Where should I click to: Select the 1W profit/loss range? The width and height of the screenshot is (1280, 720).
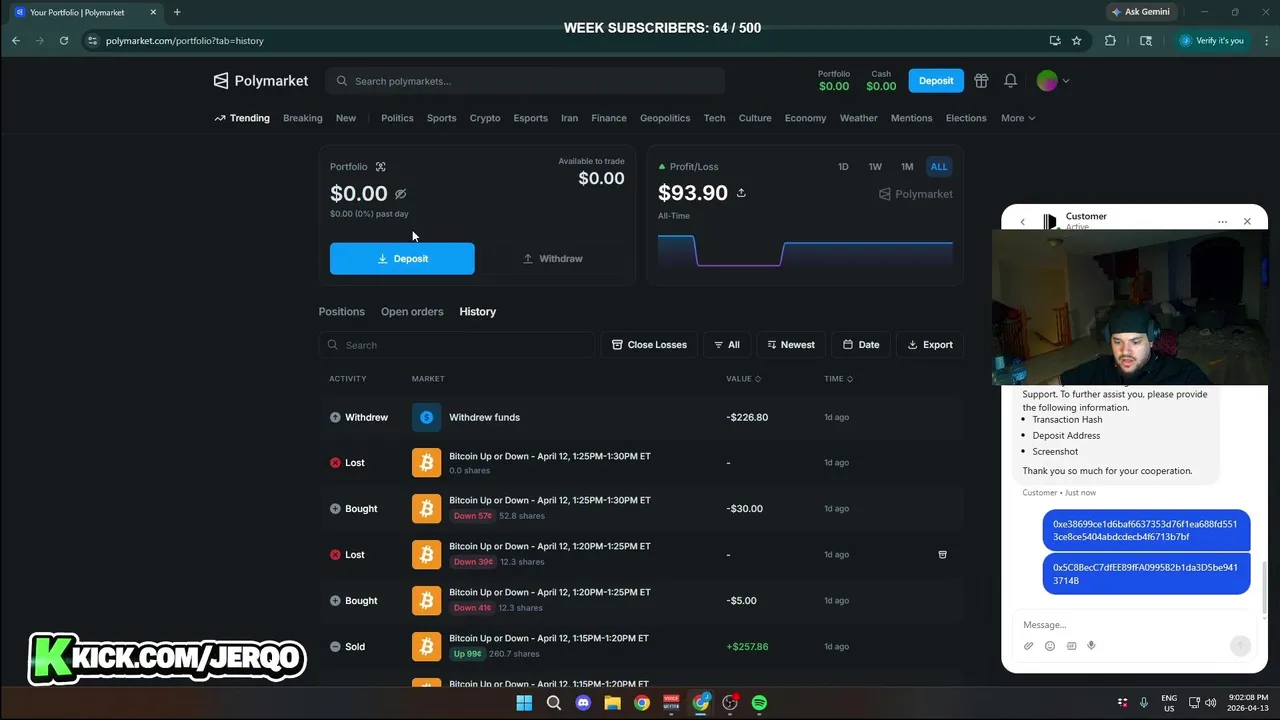tap(875, 167)
